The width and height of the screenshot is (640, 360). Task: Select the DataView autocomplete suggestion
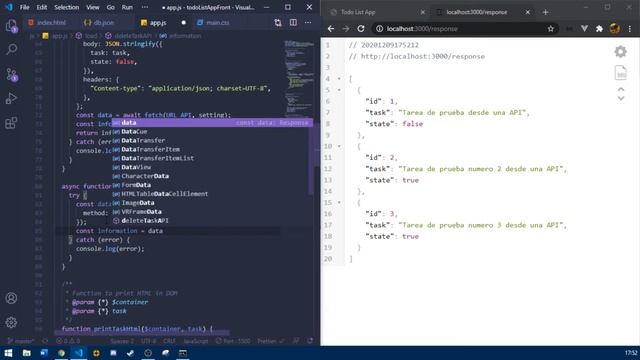(x=211, y=167)
